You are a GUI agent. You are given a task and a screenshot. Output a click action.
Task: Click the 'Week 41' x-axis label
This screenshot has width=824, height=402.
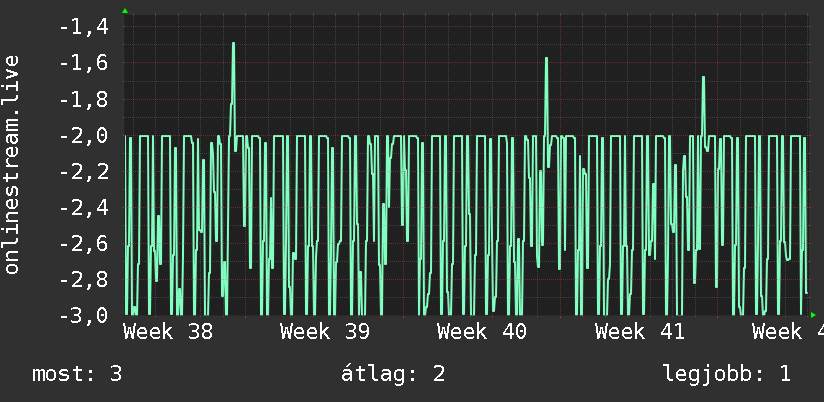click(x=640, y=332)
